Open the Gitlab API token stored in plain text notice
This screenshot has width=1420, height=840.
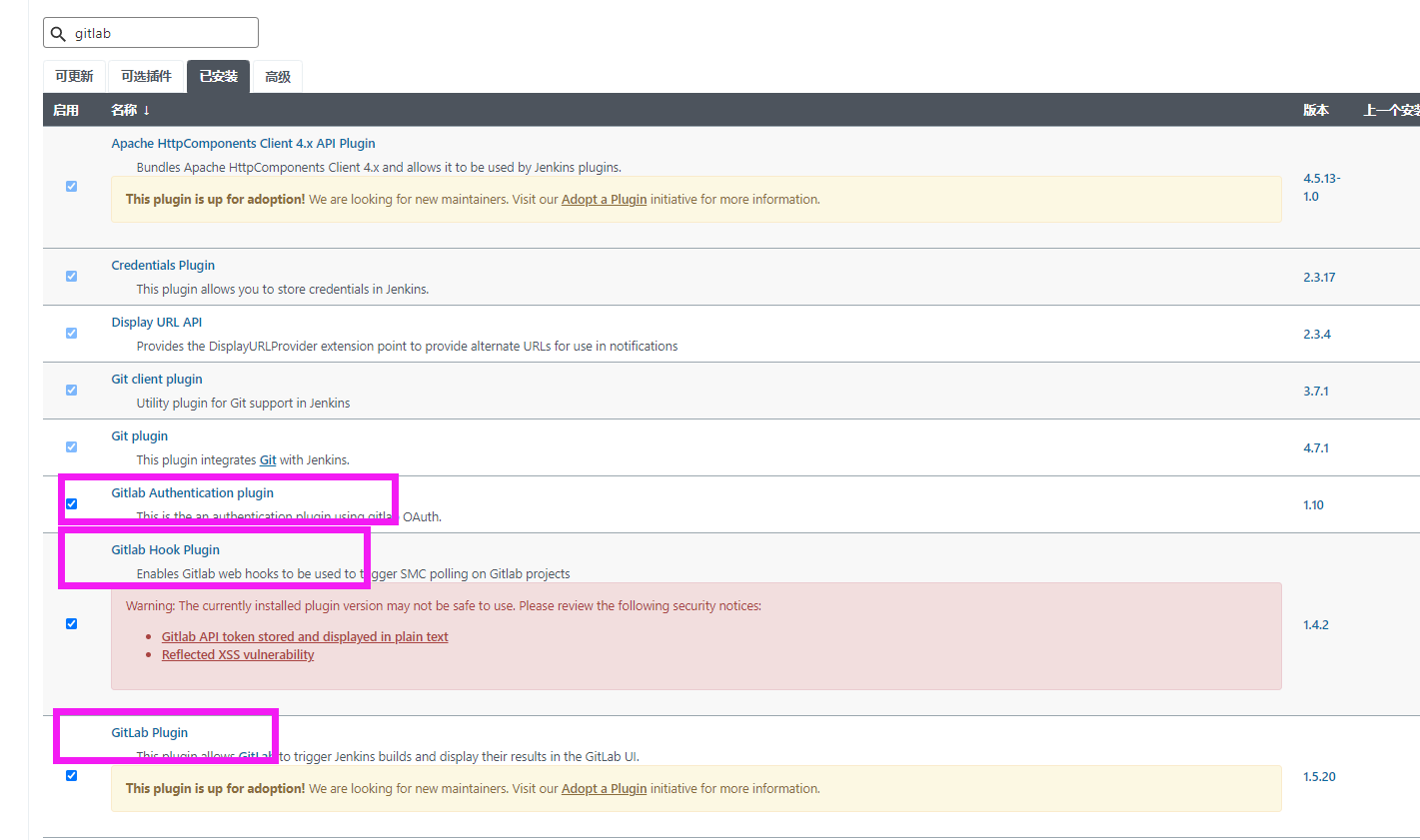(x=305, y=637)
